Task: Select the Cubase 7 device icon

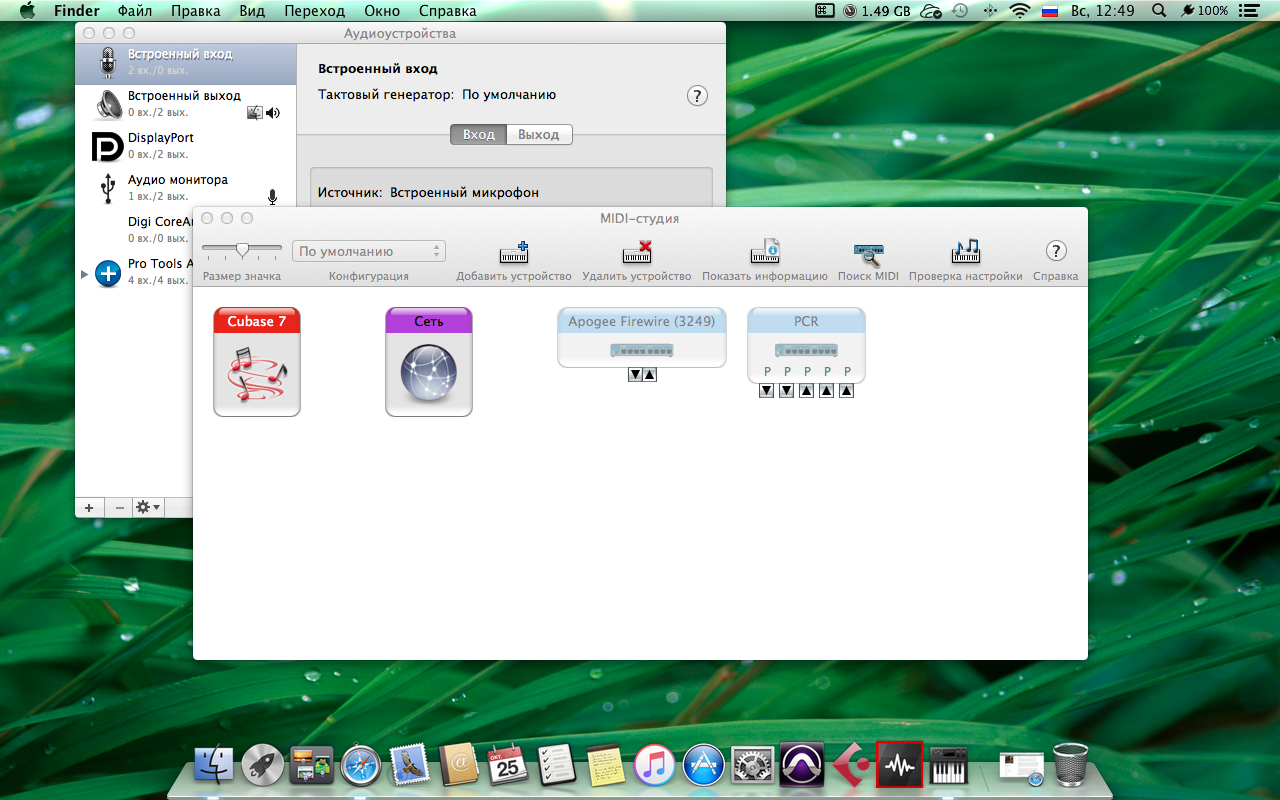Action: click(257, 362)
